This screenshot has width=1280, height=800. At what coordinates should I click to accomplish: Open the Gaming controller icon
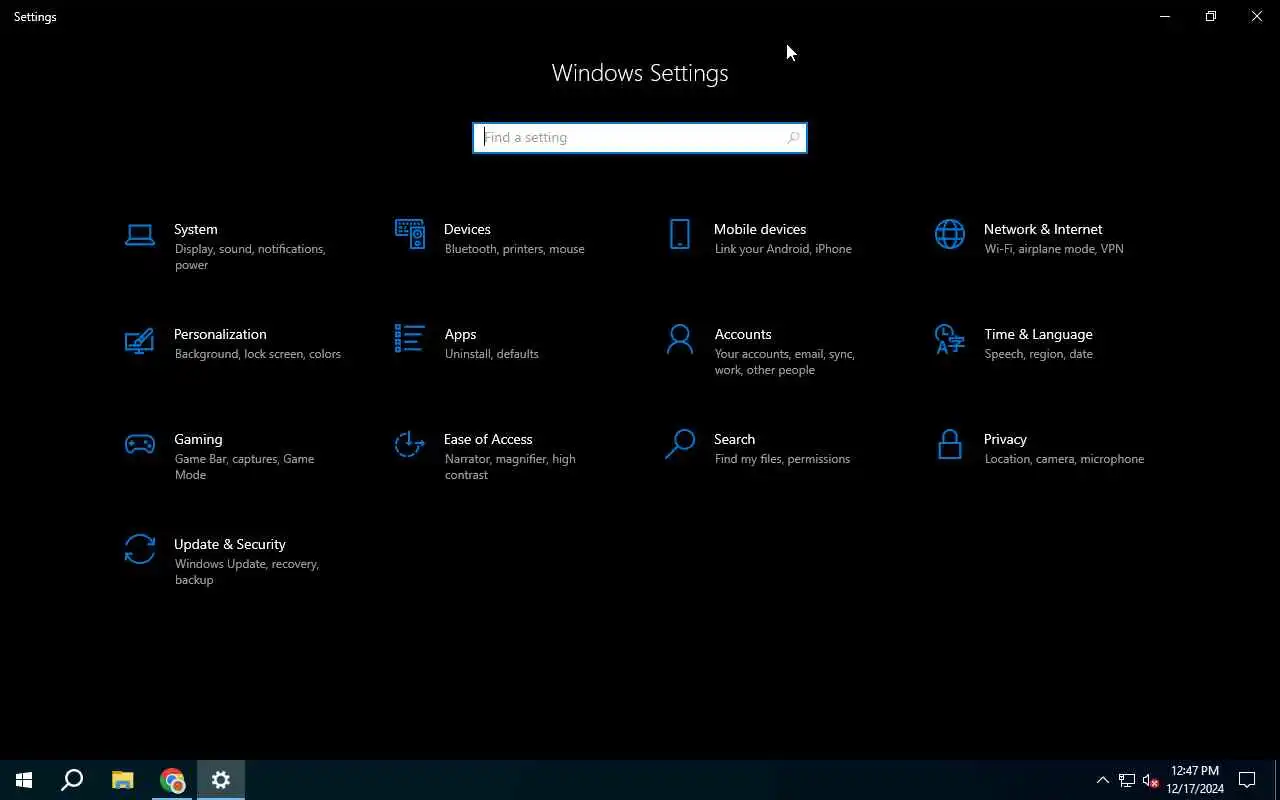pyautogui.click(x=140, y=444)
